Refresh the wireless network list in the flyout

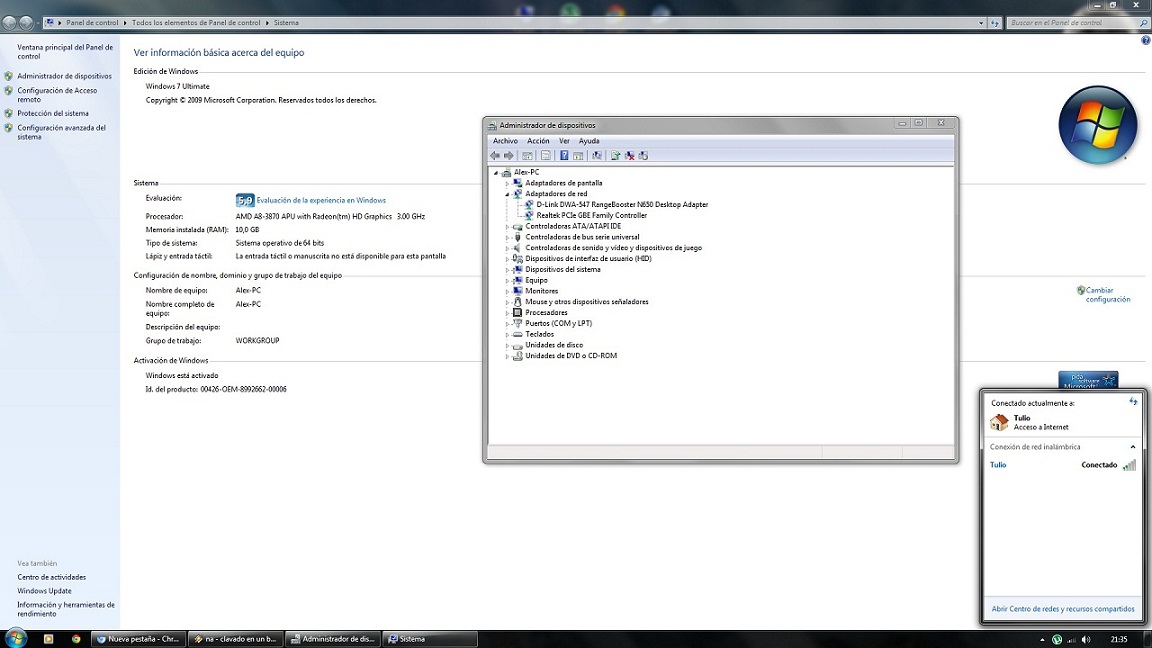pos(1133,402)
